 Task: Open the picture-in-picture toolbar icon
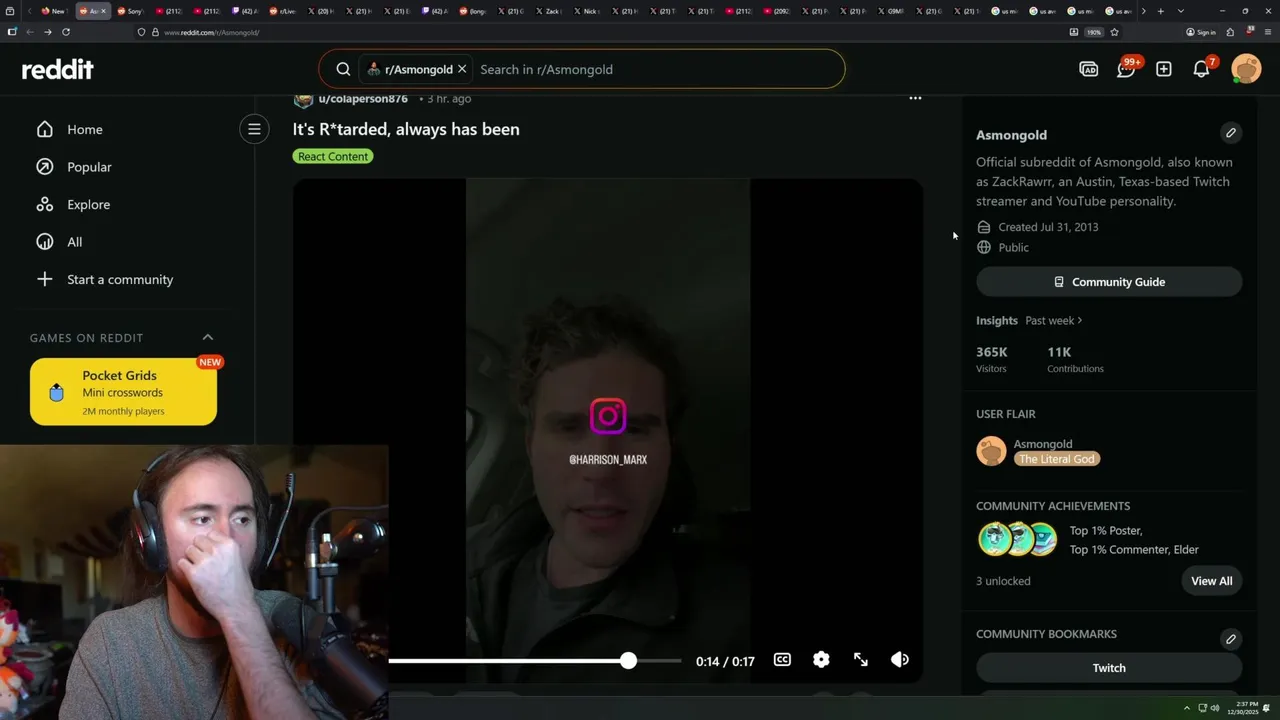pyautogui.click(x=1074, y=32)
